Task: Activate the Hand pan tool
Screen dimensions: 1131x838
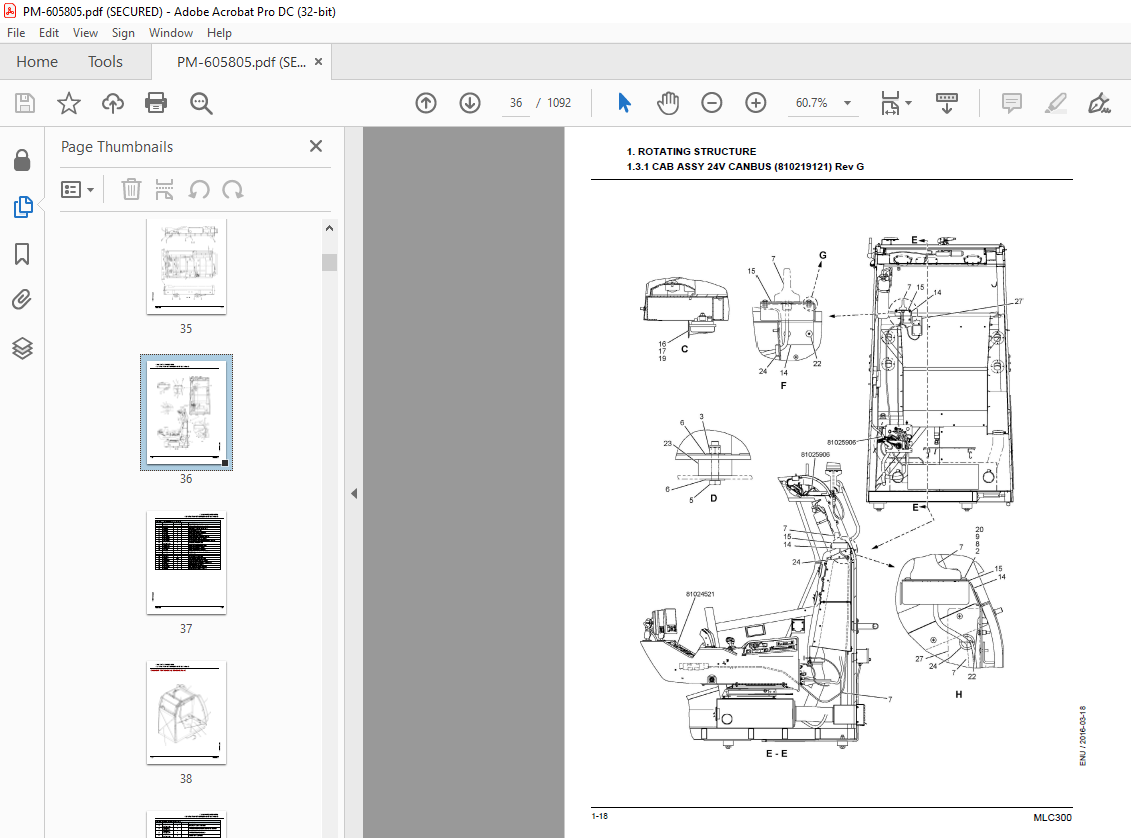Action: pos(668,103)
